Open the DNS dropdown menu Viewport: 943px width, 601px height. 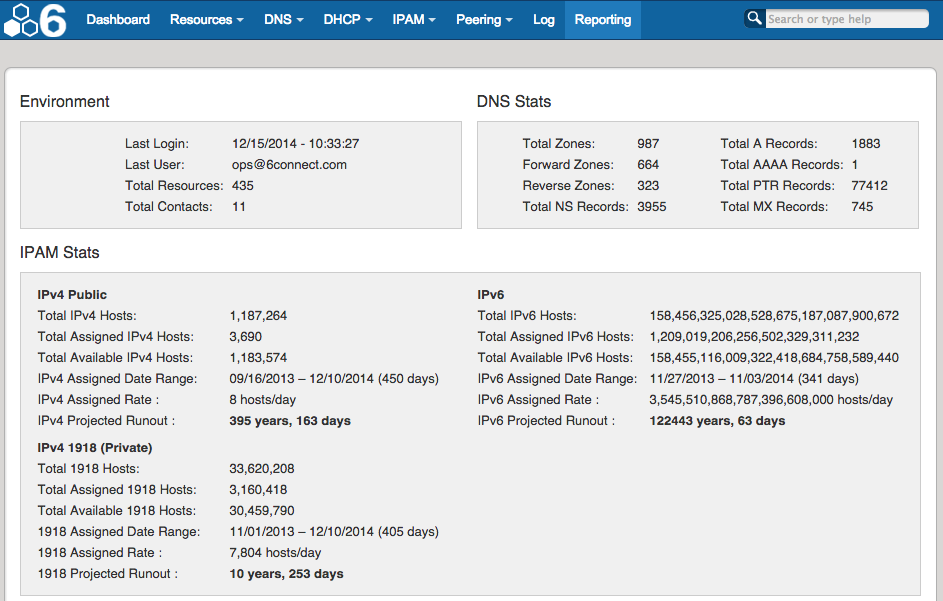tap(283, 20)
